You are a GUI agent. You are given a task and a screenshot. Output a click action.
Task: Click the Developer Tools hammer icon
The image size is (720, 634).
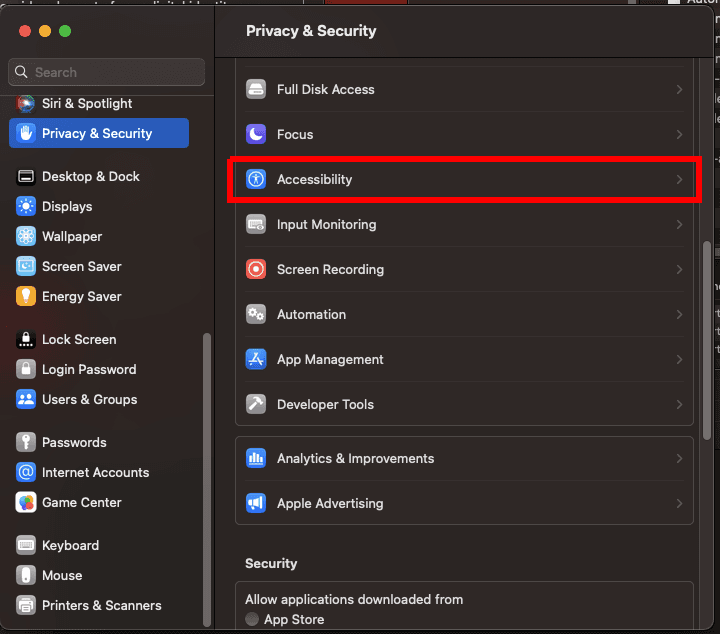(256, 404)
